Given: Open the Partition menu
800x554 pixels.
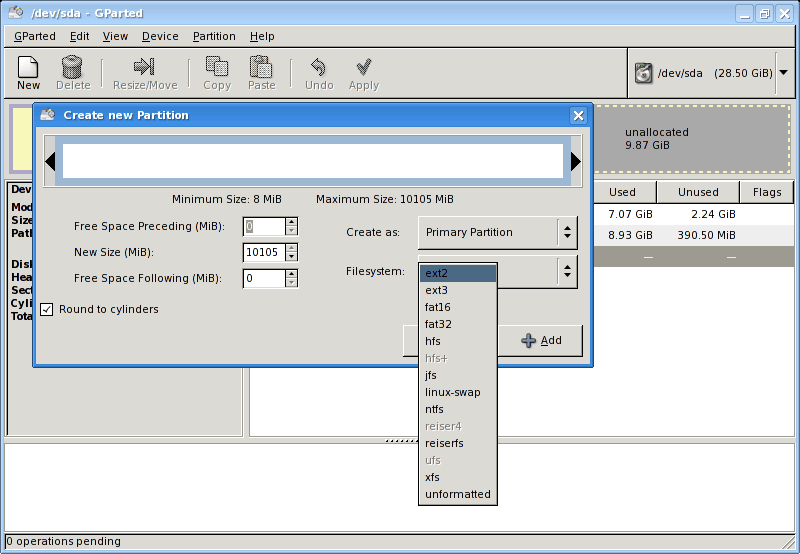Looking at the screenshot, I should coord(214,36).
